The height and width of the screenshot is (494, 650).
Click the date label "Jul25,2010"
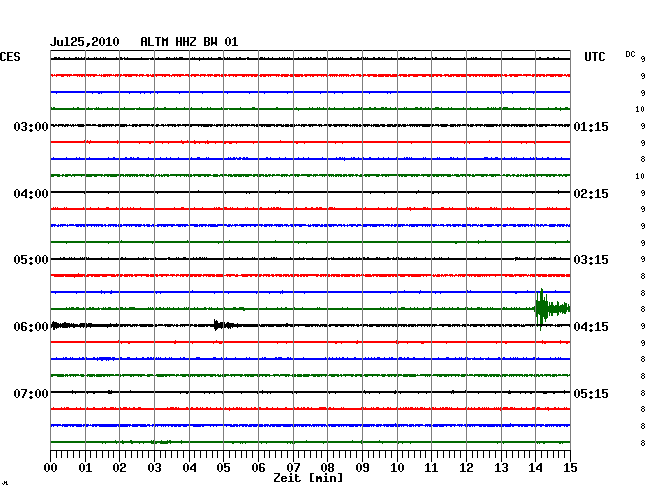(x=85, y=42)
